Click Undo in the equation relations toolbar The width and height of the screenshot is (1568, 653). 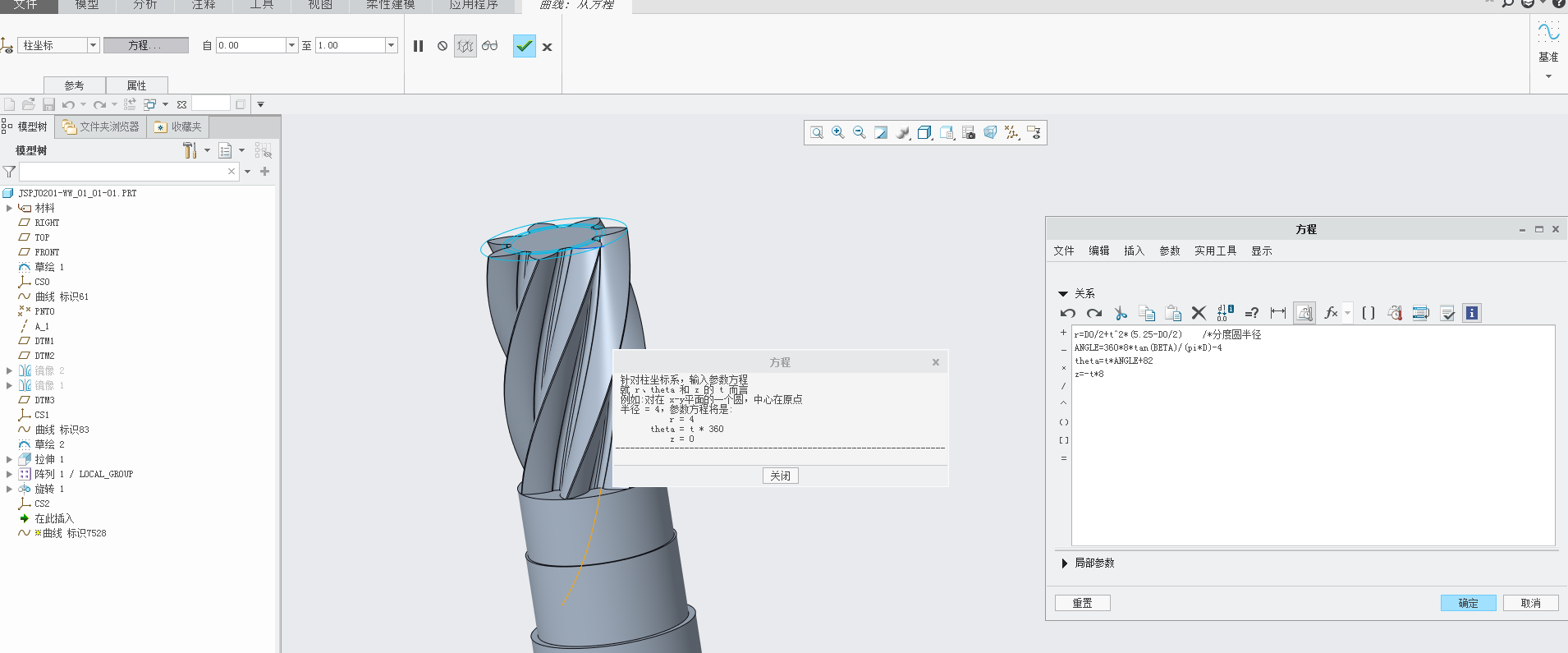click(1068, 313)
